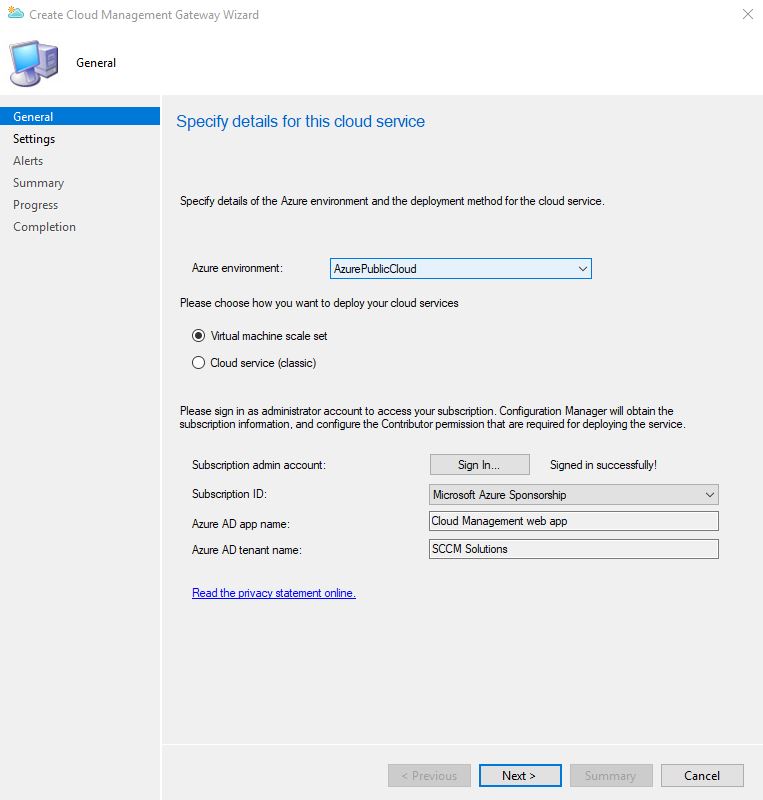Open the privacy statement online link
763x800 pixels.
click(x=273, y=593)
